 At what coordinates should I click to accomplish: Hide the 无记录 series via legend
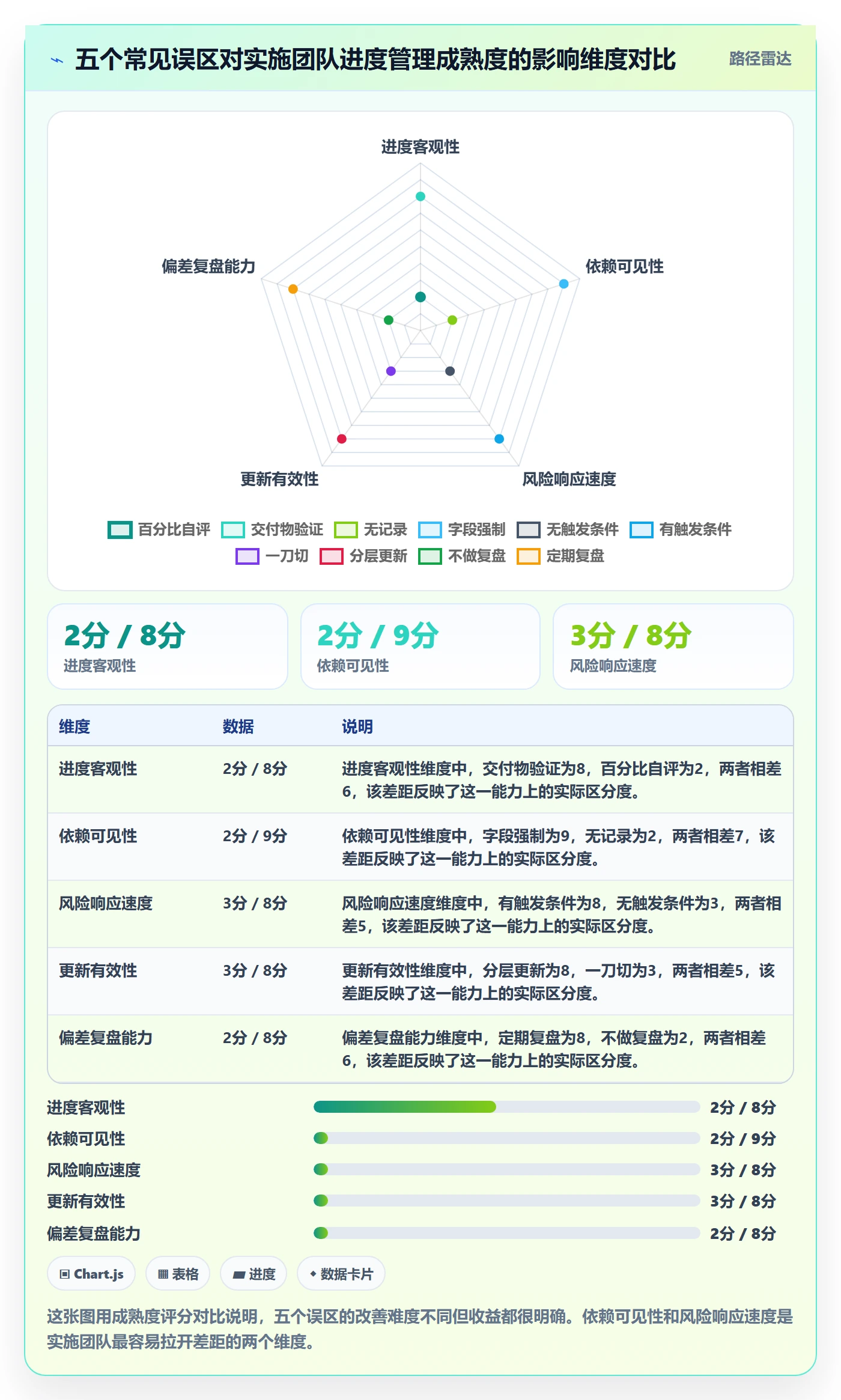coord(370,529)
